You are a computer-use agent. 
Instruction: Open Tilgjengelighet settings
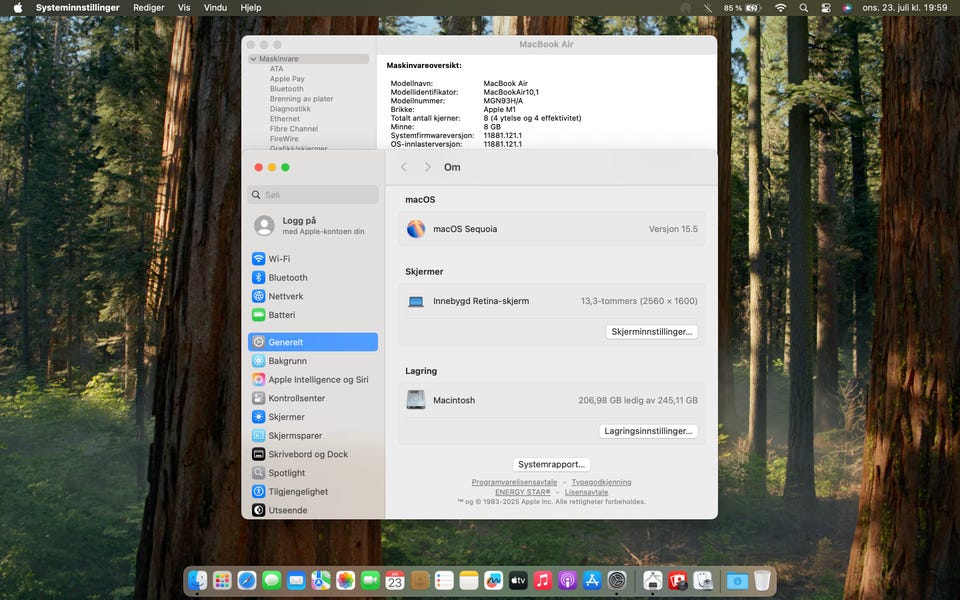click(x=313, y=492)
